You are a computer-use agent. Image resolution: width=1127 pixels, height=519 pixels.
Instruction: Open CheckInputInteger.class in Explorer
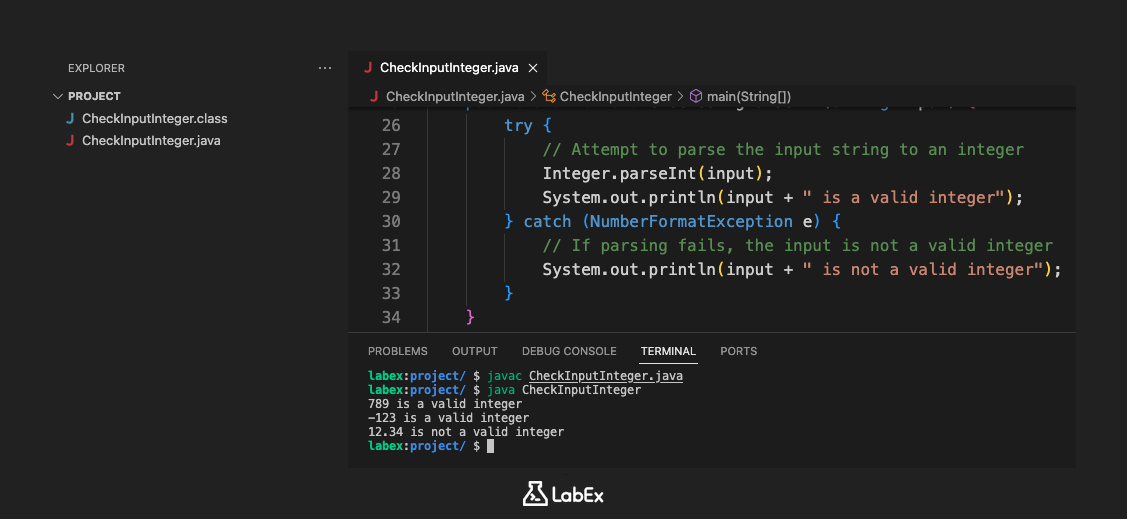point(154,119)
